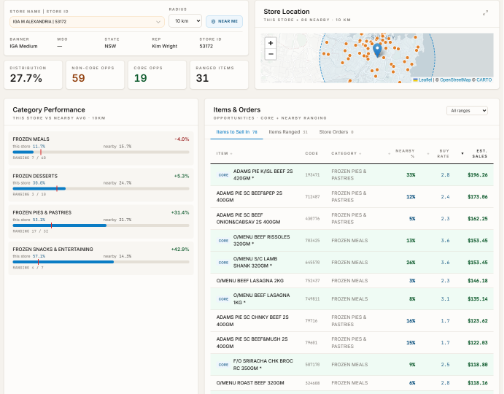Sort the table by Category column

point(346,153)
